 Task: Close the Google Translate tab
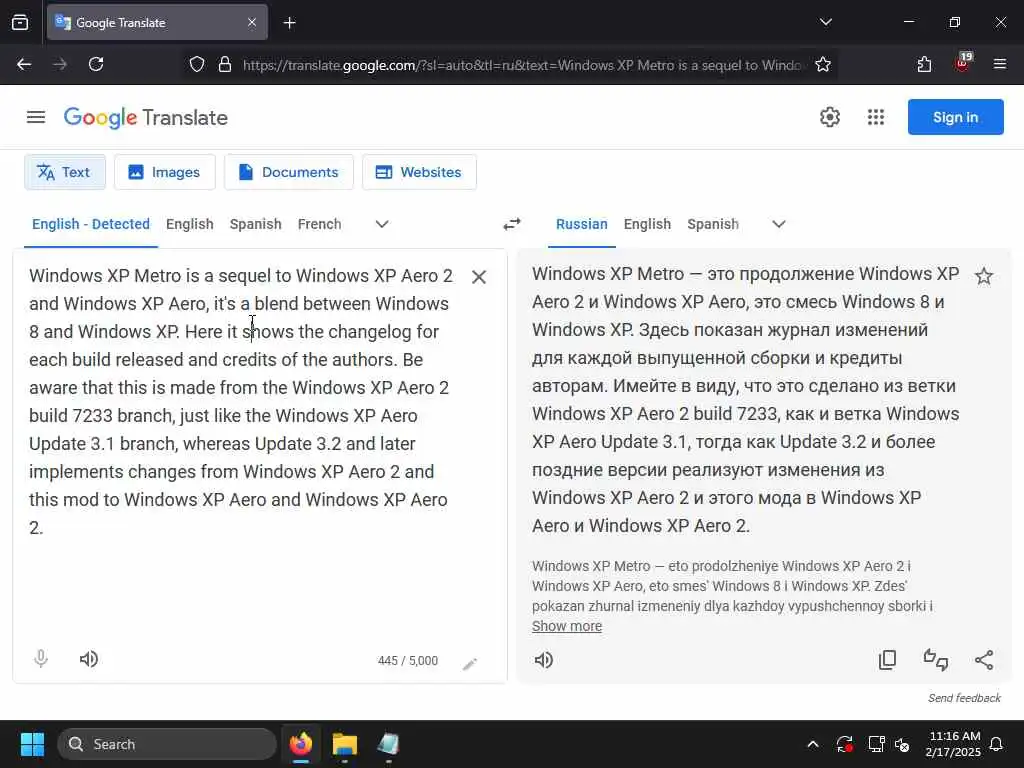252,22
